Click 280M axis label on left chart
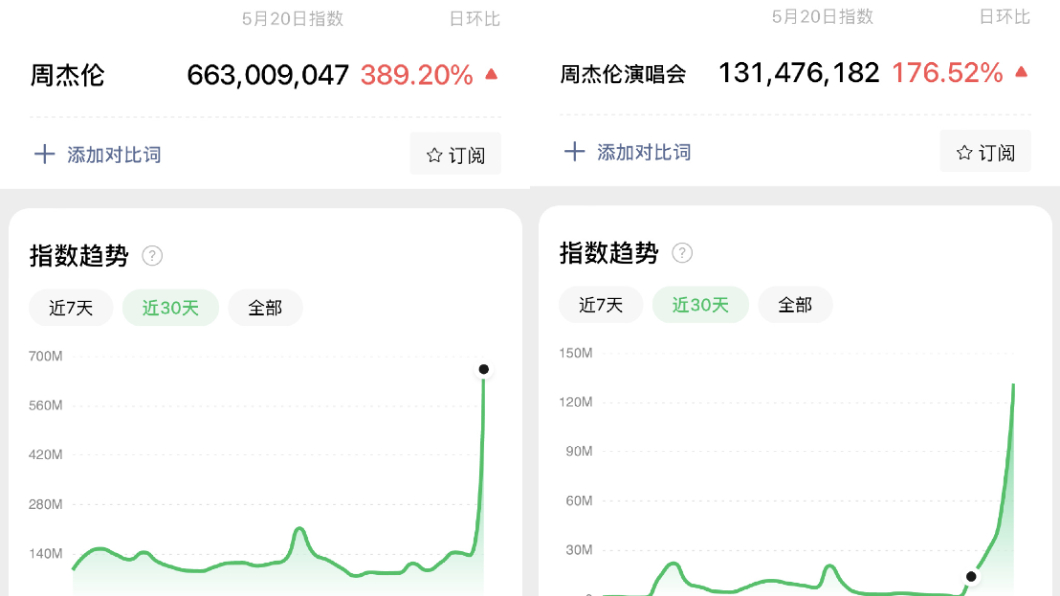This screenshot has height=596, width=1060. click(x=45, y=504)
